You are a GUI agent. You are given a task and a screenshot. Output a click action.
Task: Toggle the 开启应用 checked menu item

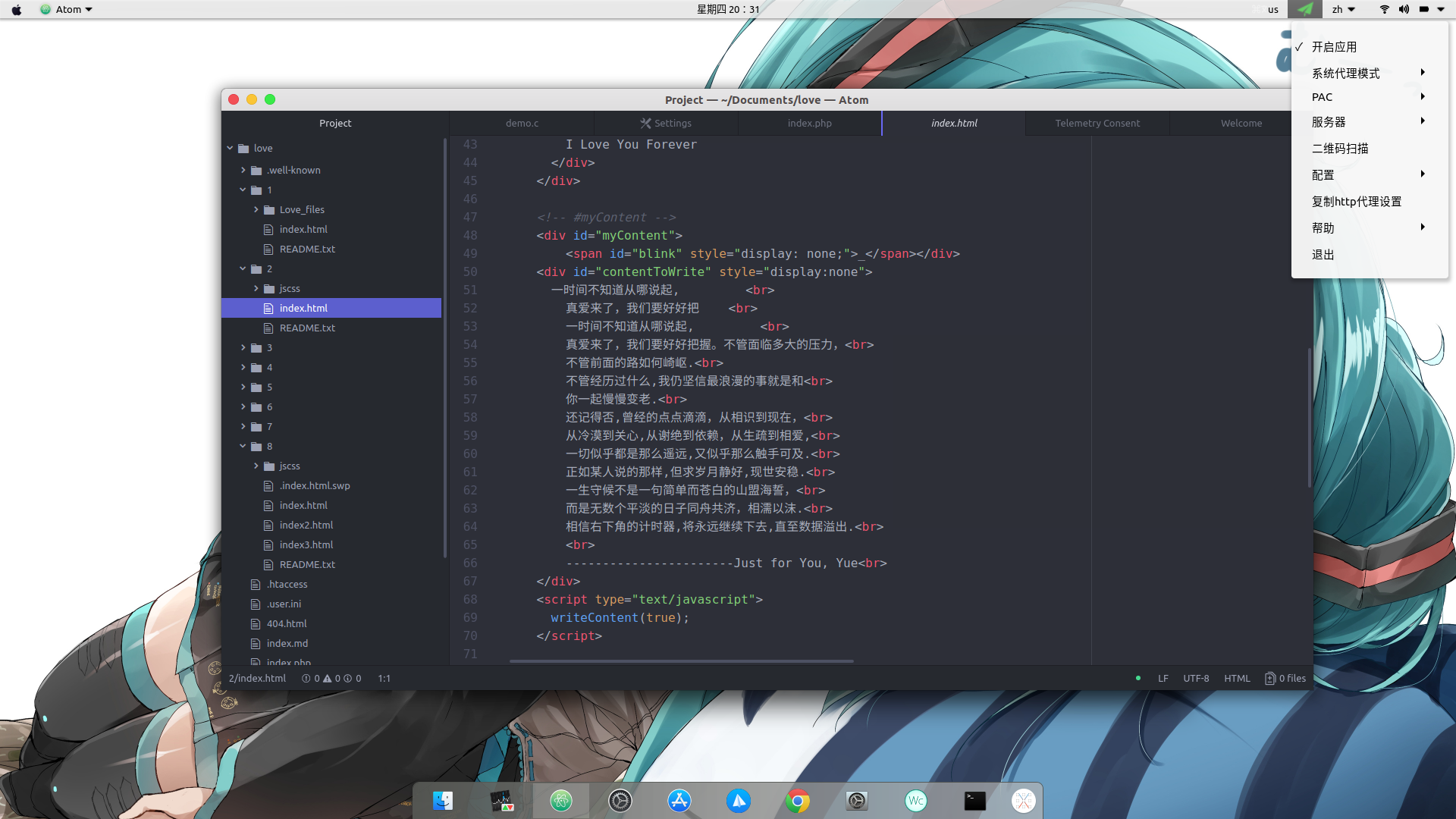[x=1334, y=47]
